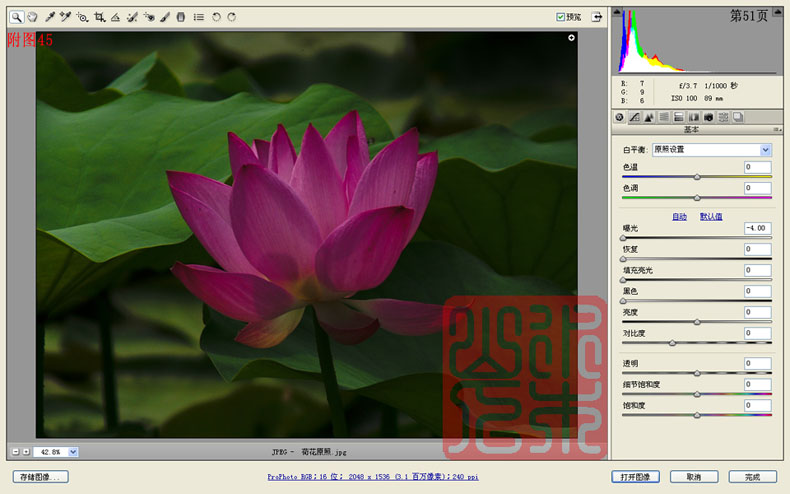The width and height of the screenshot is (790, 494).
Task: Select the Crop tool
Action: [x=99, y=17]
